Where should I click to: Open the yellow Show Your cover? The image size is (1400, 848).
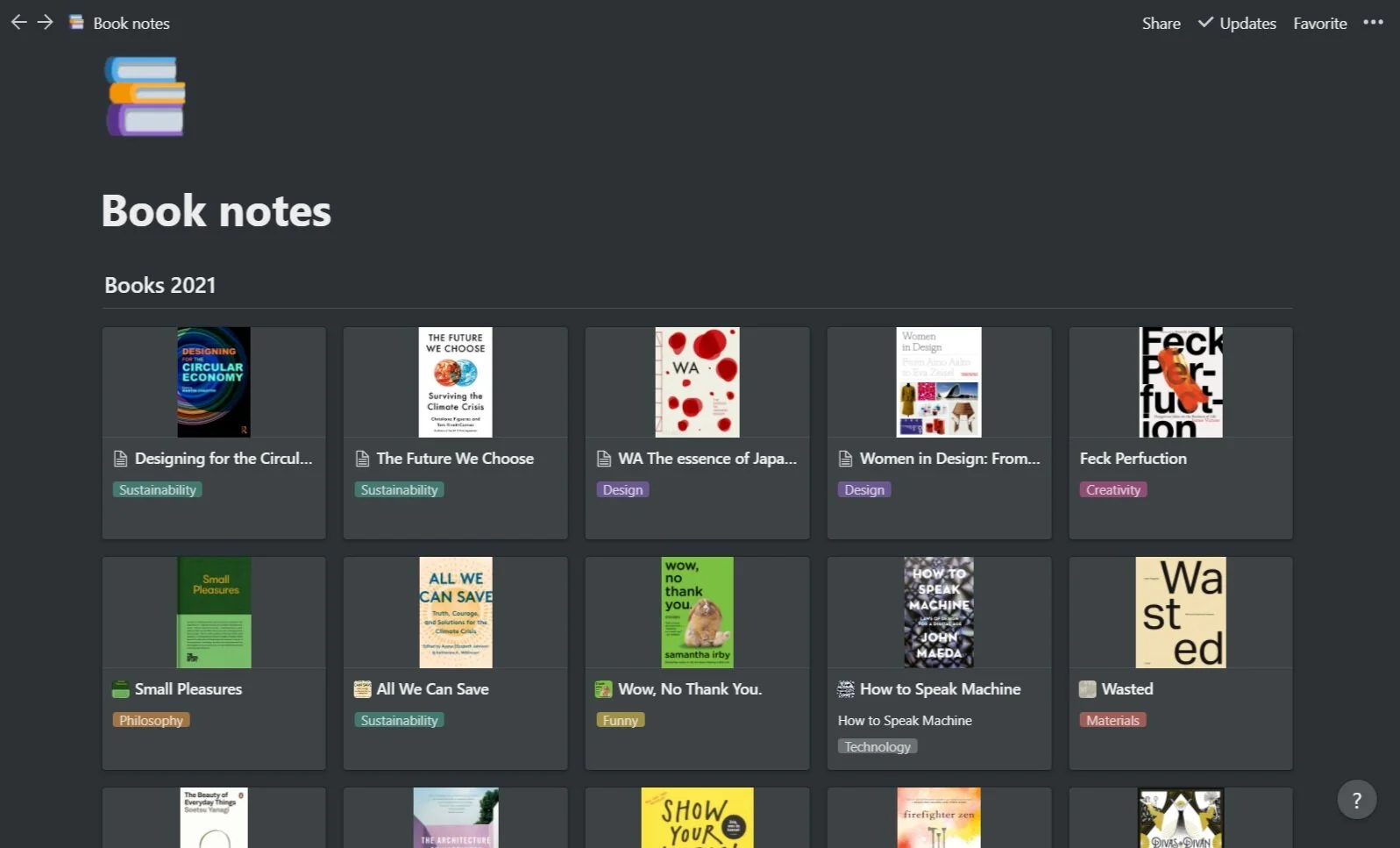tap(697, 817)
